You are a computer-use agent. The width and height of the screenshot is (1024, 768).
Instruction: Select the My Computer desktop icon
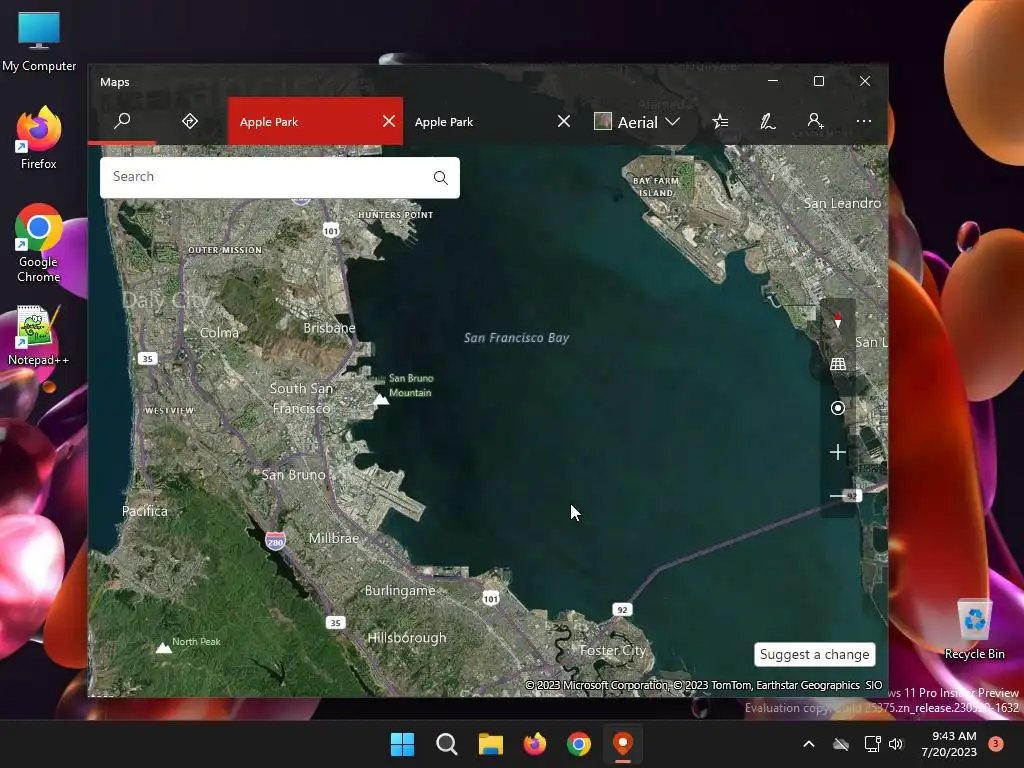39,42
